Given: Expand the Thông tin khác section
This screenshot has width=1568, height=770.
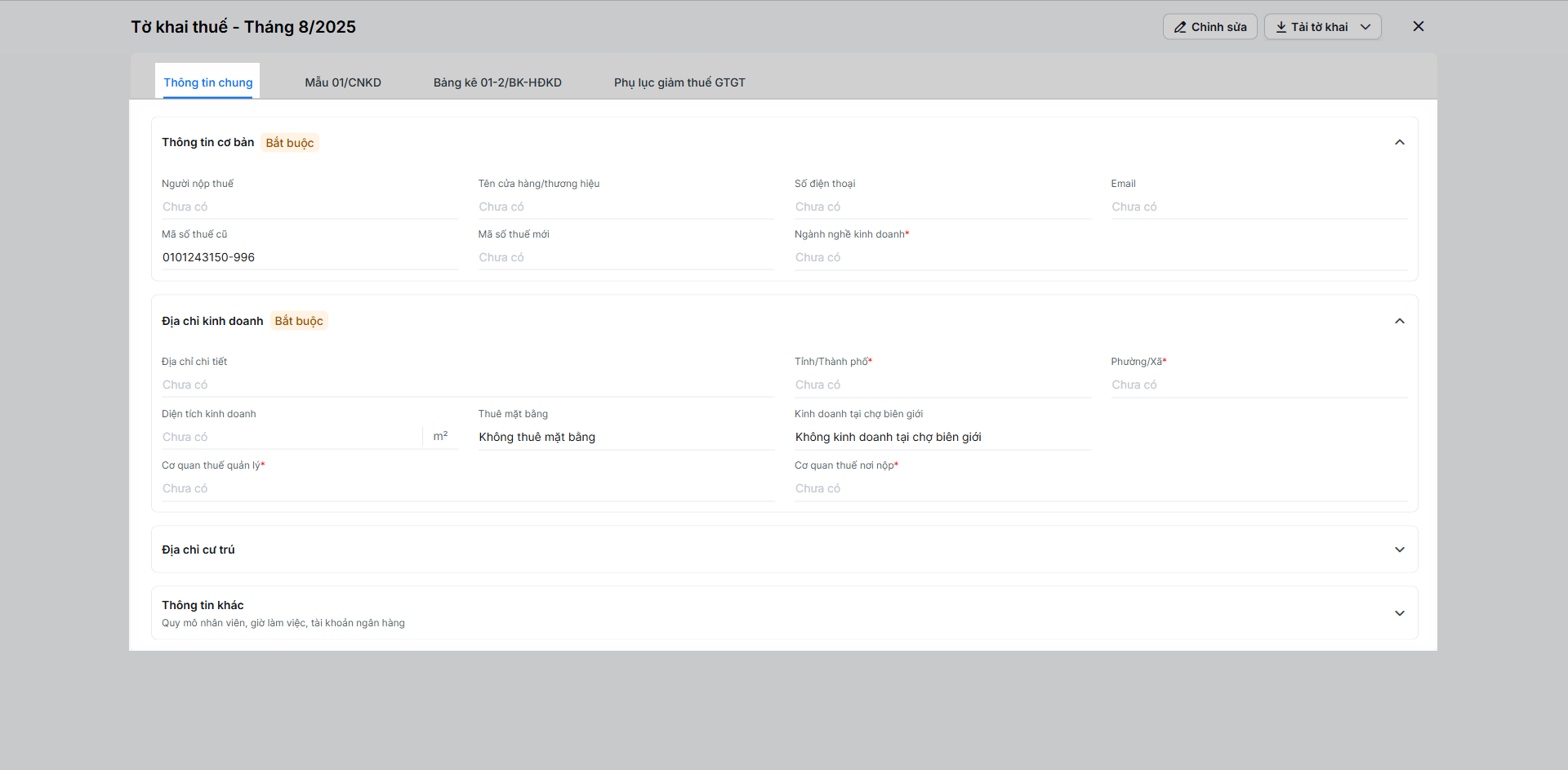Looking at the screenshot, I should 1400,613.
